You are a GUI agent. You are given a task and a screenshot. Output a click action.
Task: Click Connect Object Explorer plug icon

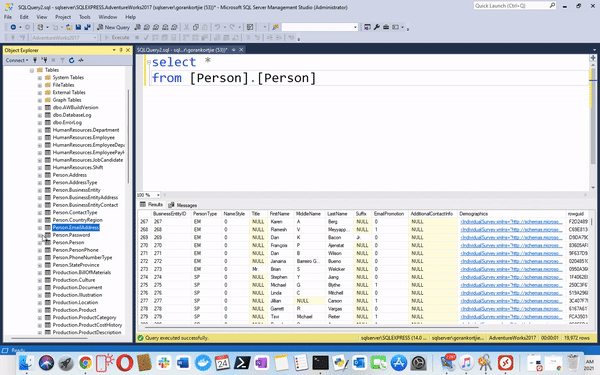click(35, 60)
